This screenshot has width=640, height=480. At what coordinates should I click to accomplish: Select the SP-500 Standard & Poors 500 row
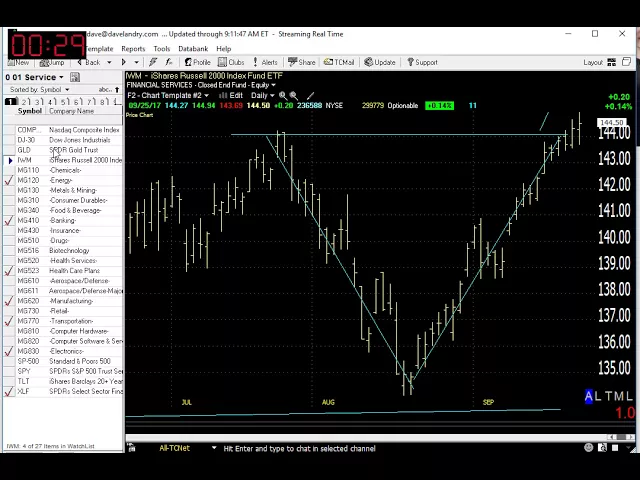point(63,361)
